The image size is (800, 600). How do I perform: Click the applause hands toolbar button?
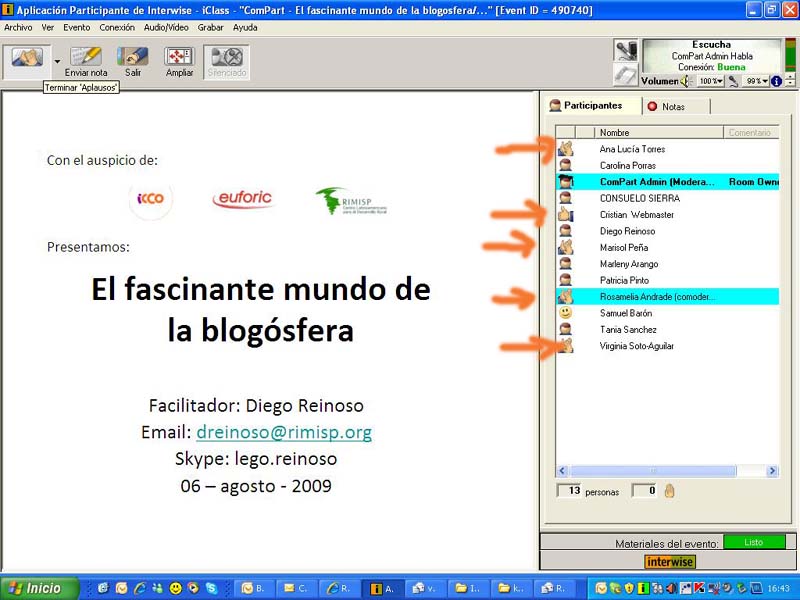[27, 61]
